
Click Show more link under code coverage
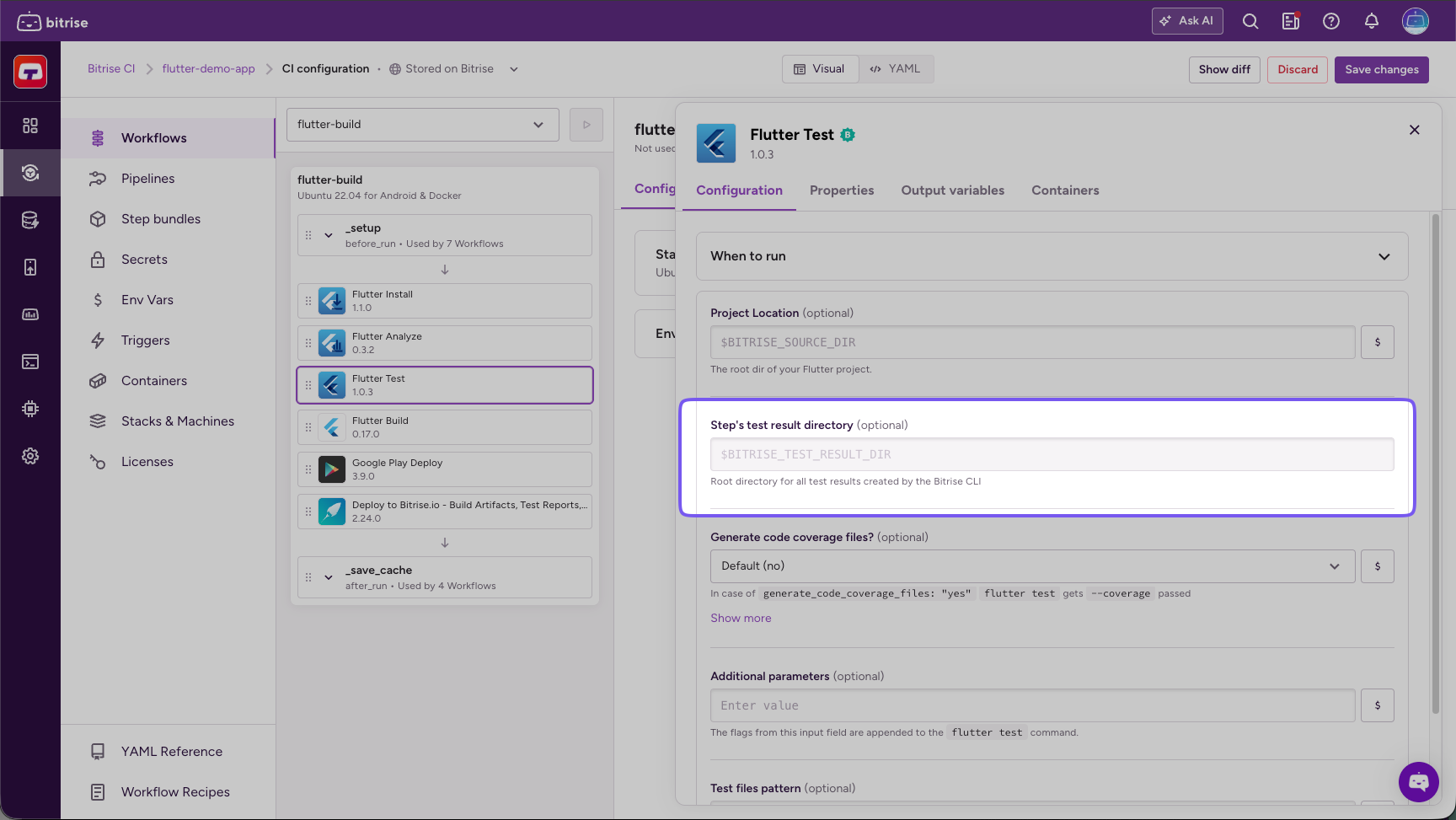pyautogui.click(x=741, y=619)
